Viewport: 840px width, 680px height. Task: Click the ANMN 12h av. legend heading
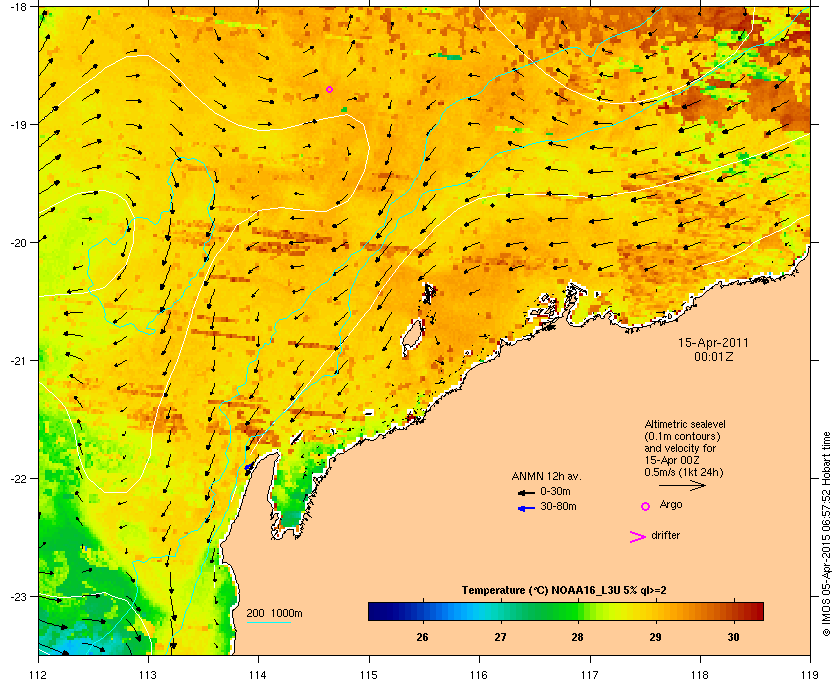tap(546, 476)
